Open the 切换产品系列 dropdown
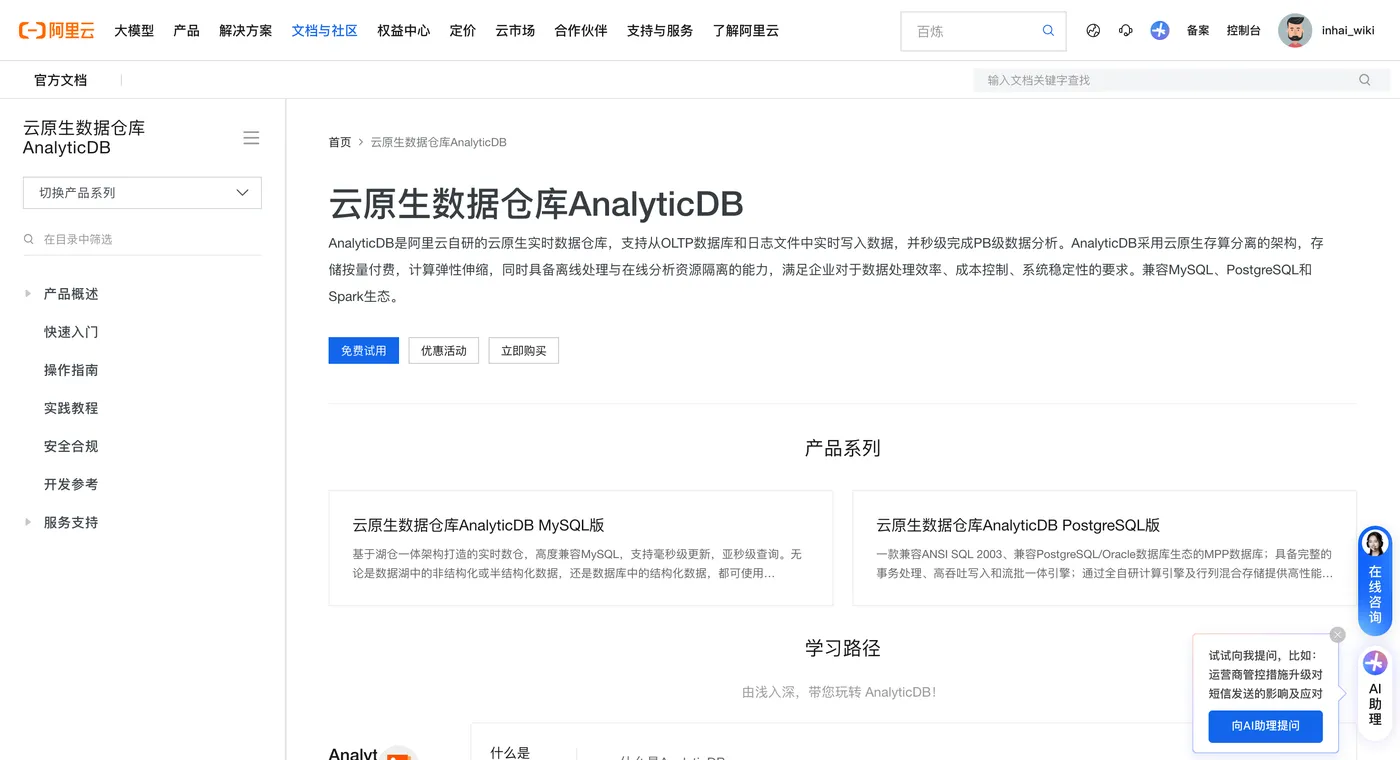Image resolution: width=1400 pixels, height=760 pixels. pos(142,193)
